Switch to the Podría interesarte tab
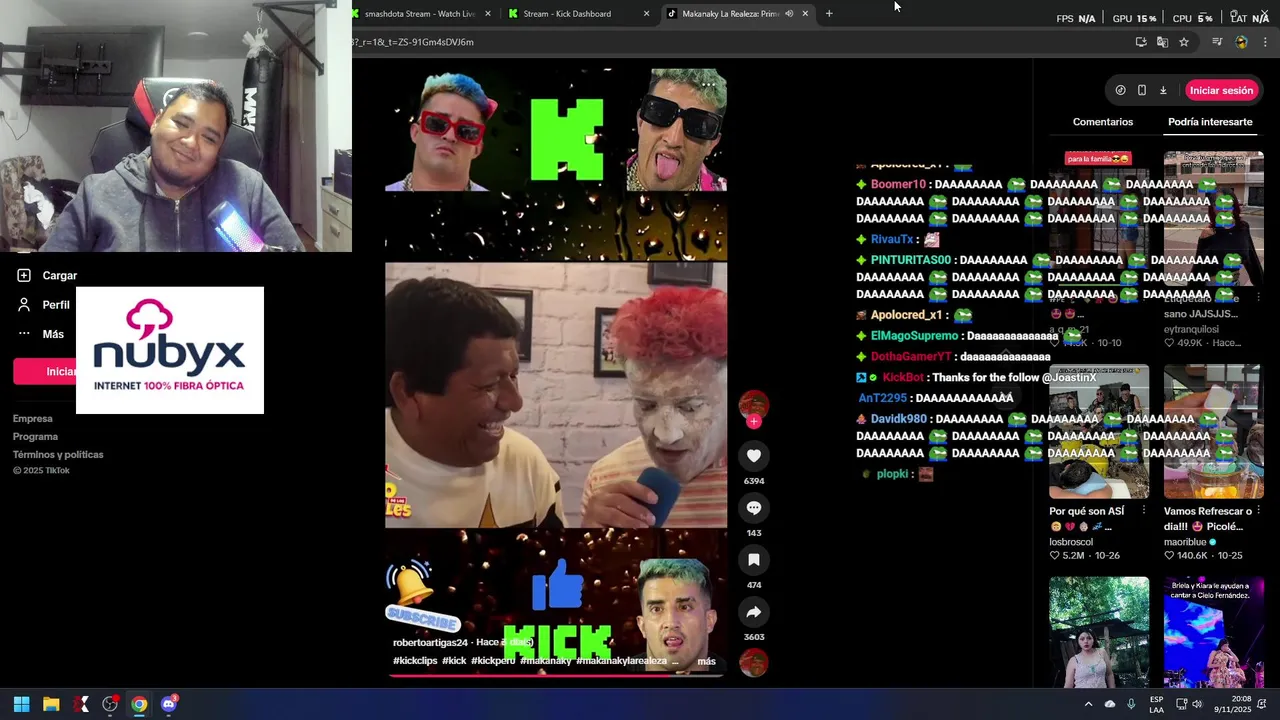Screen dimensions: 1280x720 coord(1210,122)
